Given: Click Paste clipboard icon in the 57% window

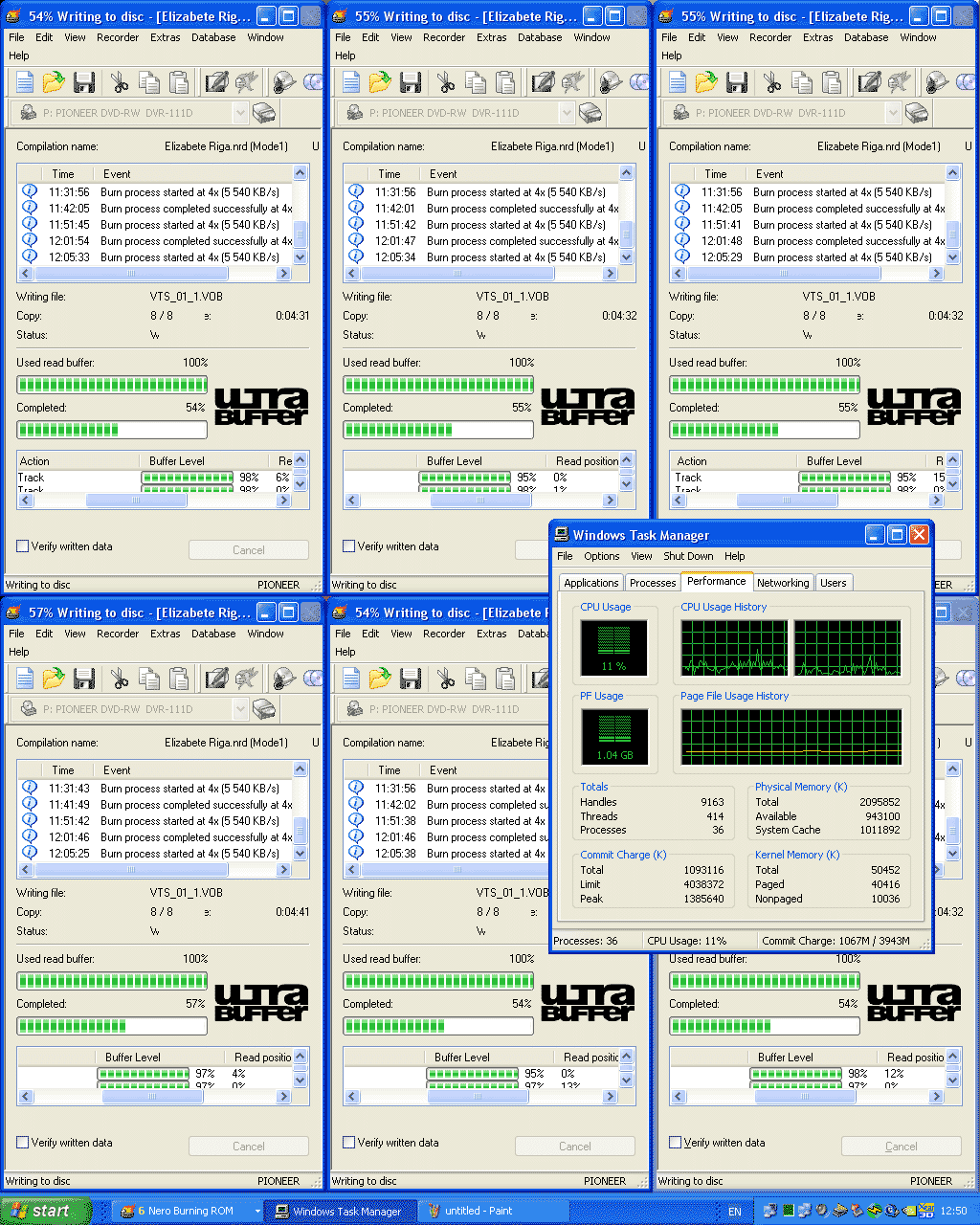Looking at the screenshot, I should pyautogui.click(x=178, y=679).
